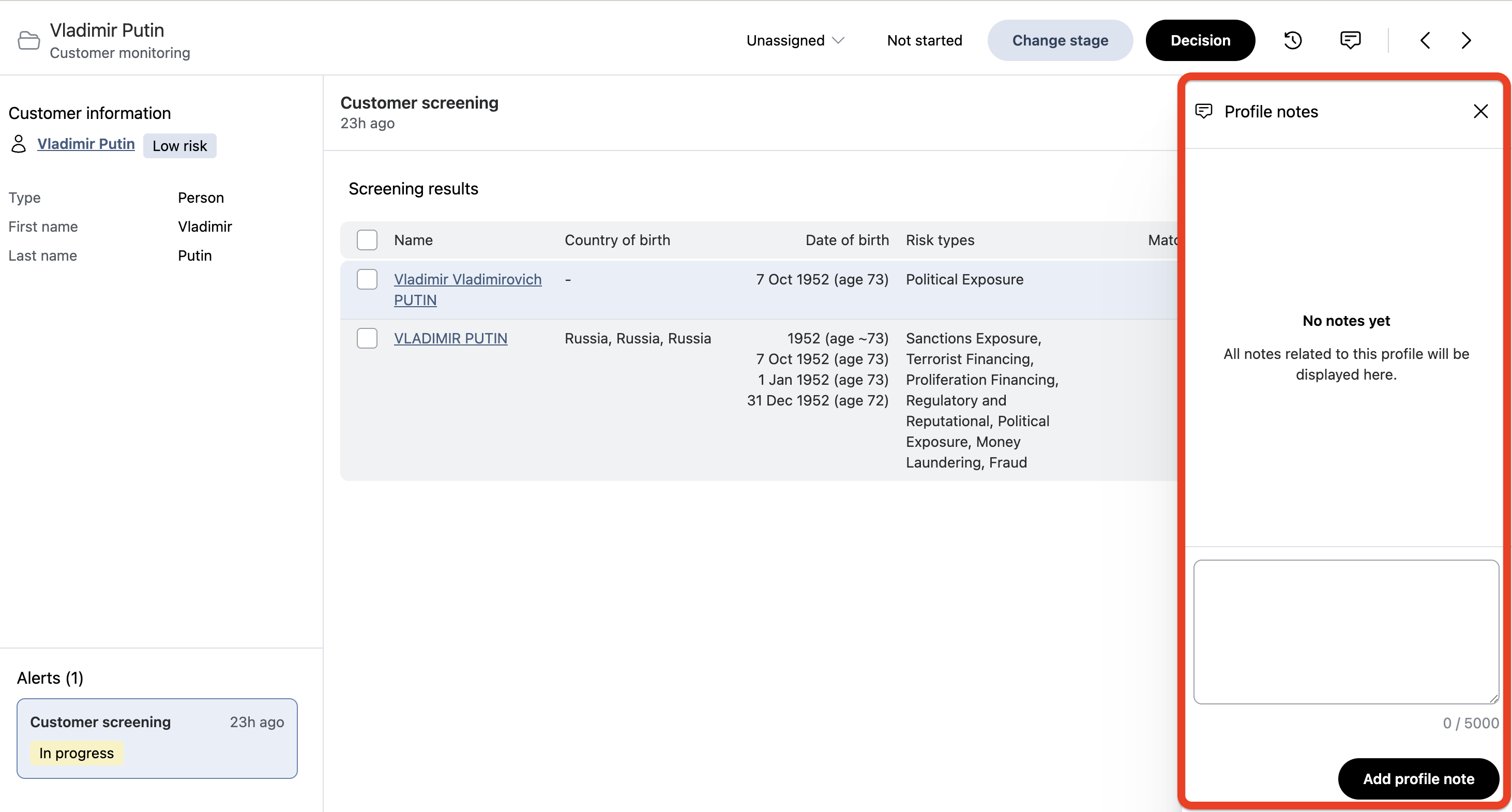The image size is (1512, 812).
Task: Close the Profile notes panel
Action: [x=1480, y=112]
